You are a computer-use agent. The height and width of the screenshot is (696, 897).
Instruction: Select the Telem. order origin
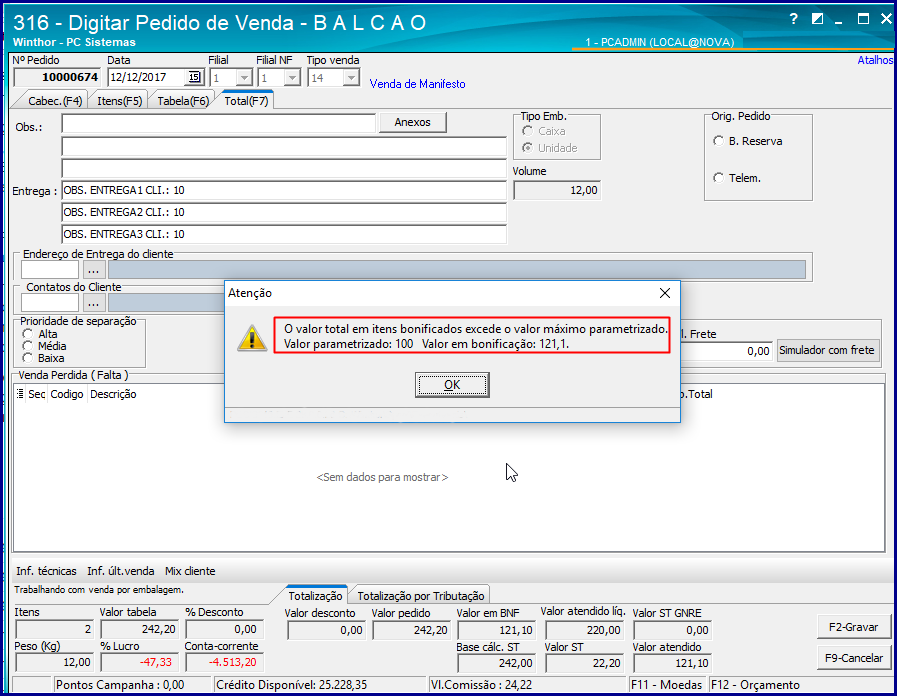(719, 178)
